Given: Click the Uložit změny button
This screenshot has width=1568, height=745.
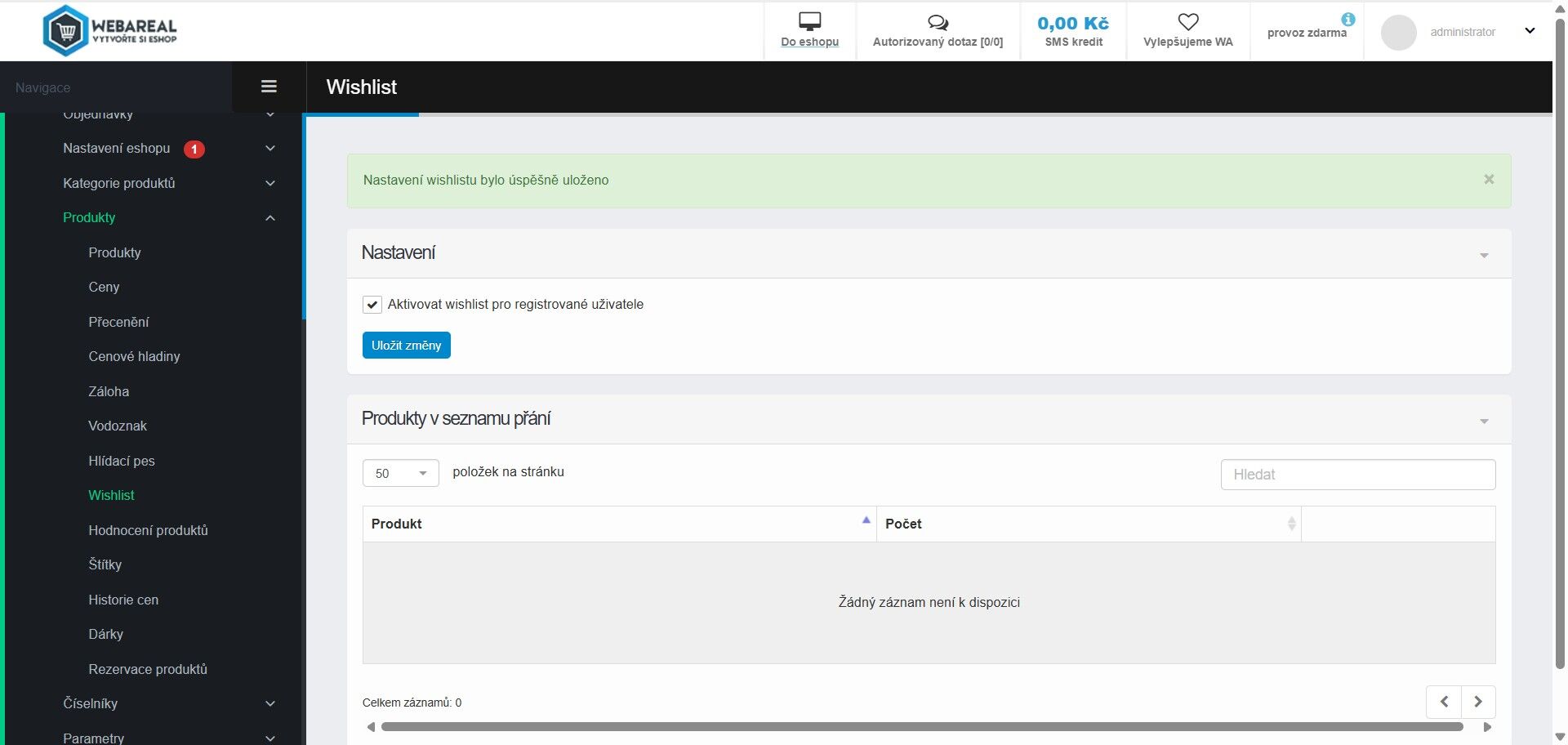Looking at the screenshot, I should click(x=406, y=345).
